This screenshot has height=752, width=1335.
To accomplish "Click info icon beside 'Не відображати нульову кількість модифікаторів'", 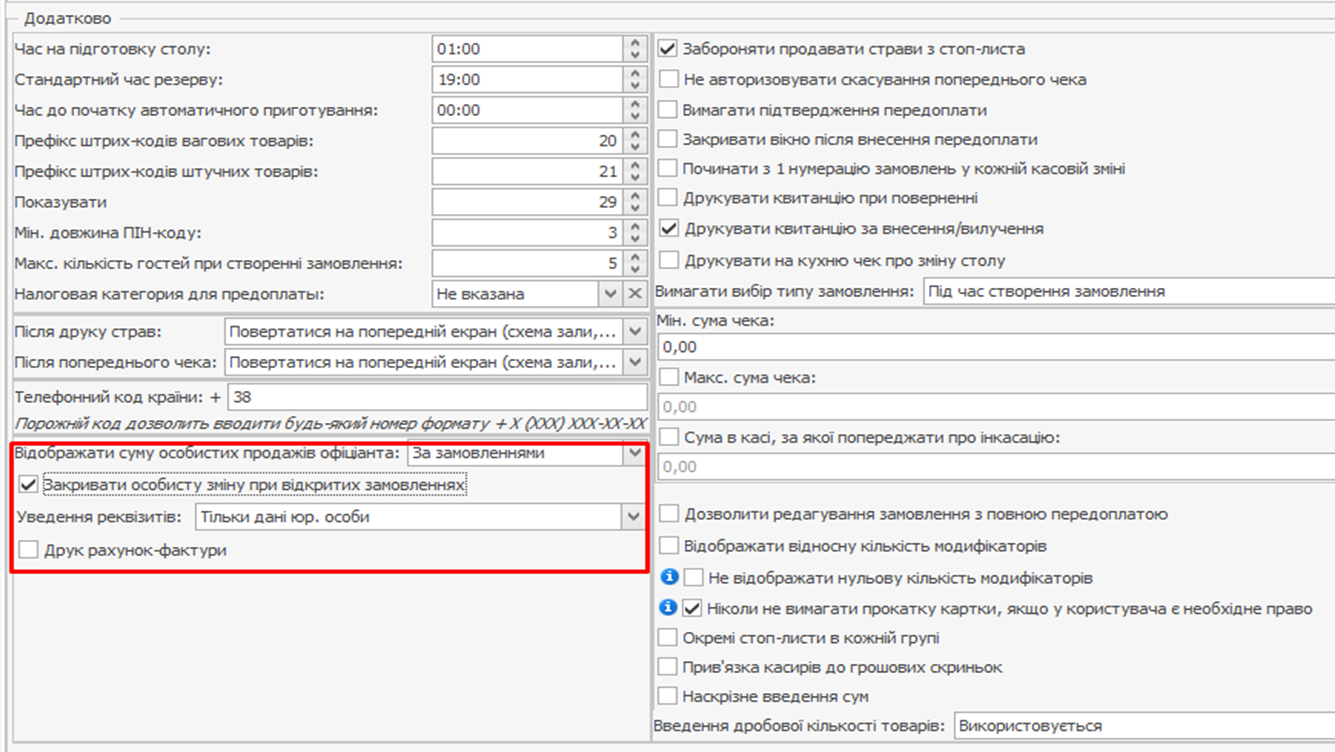I will click(671, 578).
